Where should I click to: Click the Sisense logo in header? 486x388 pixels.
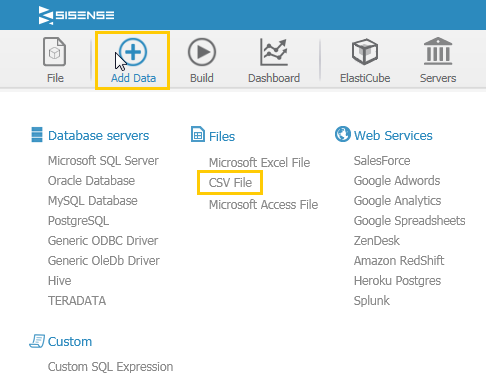pos(76,15)
